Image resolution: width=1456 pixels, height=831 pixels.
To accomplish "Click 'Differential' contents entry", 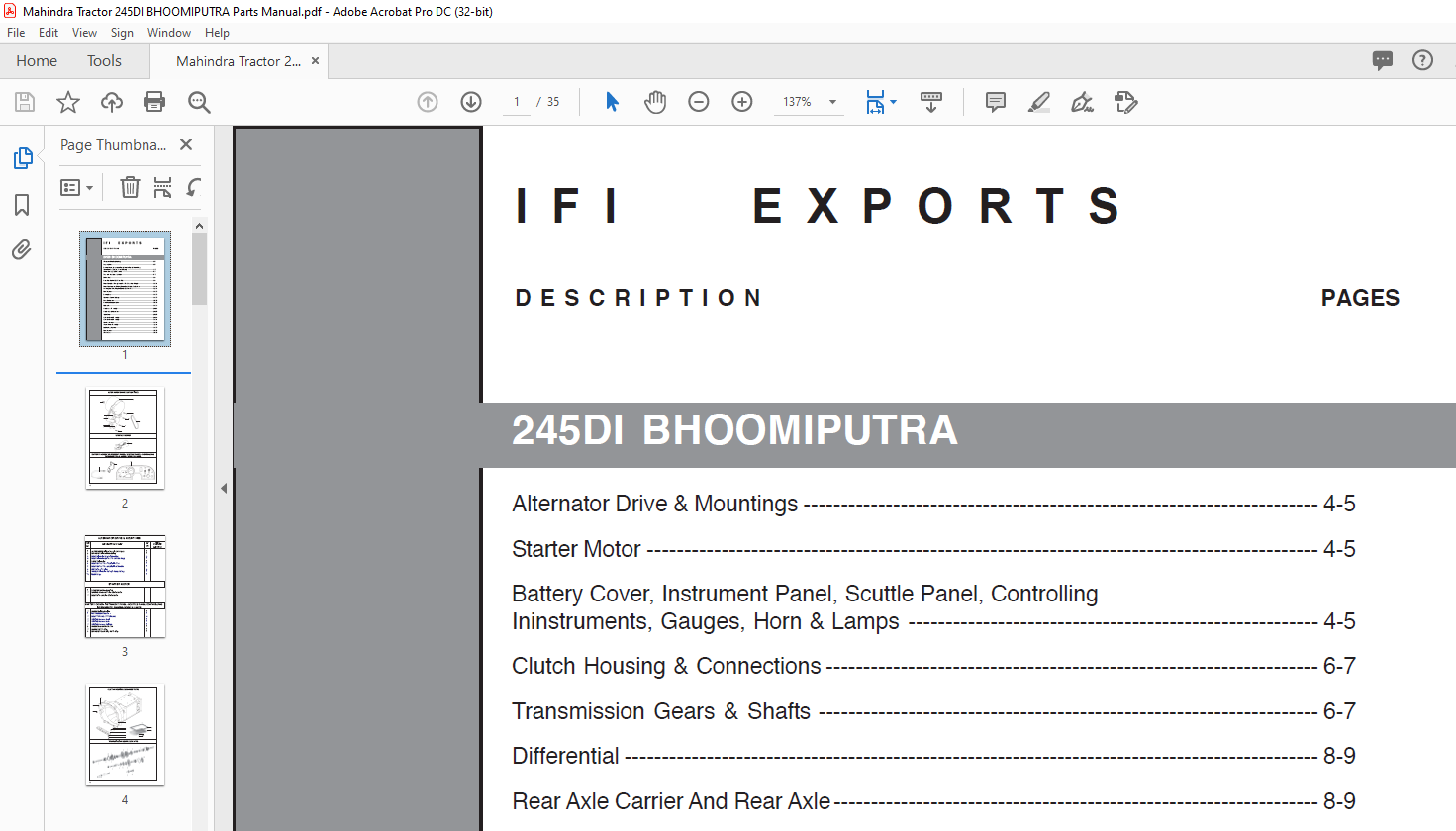I will 565,756.
